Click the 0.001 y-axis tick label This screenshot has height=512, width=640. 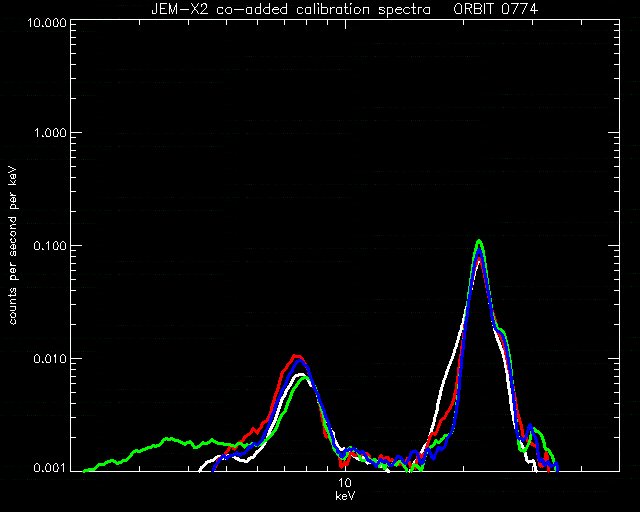50,467
